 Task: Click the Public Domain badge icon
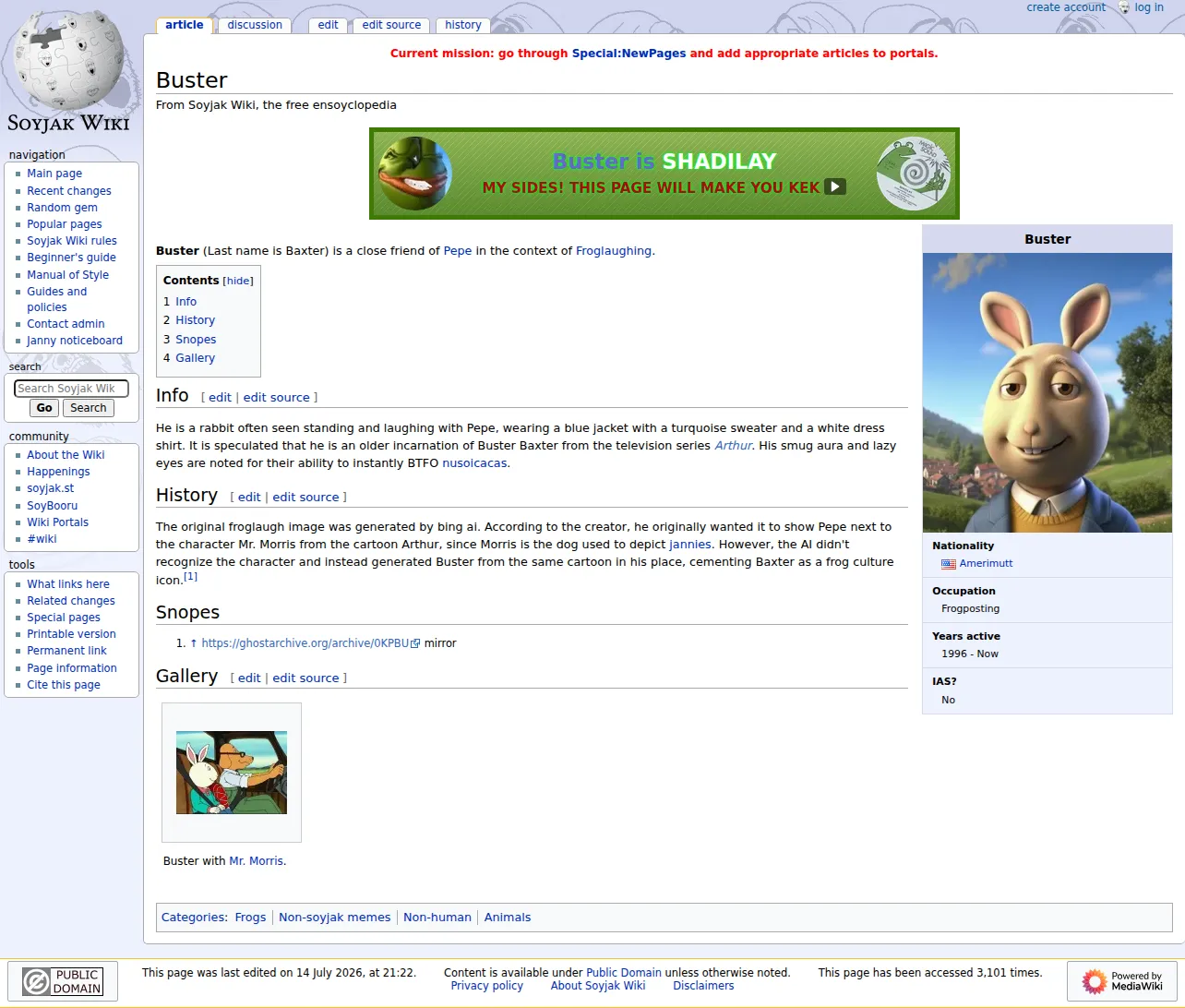coord(63,981)
